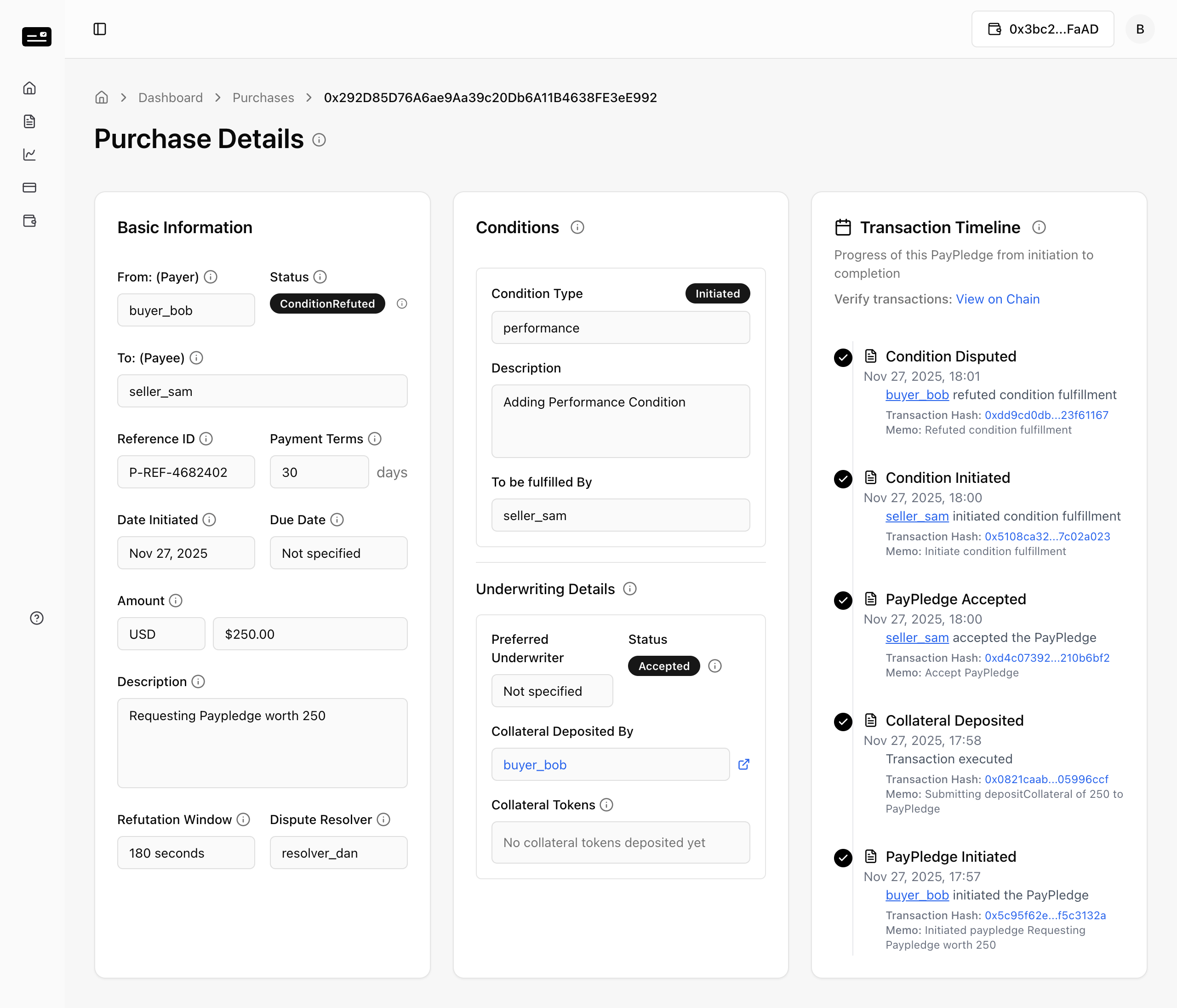The image size is (1177, 1008).
Task: Open the card icon in the sidebar
Action: 29,188
